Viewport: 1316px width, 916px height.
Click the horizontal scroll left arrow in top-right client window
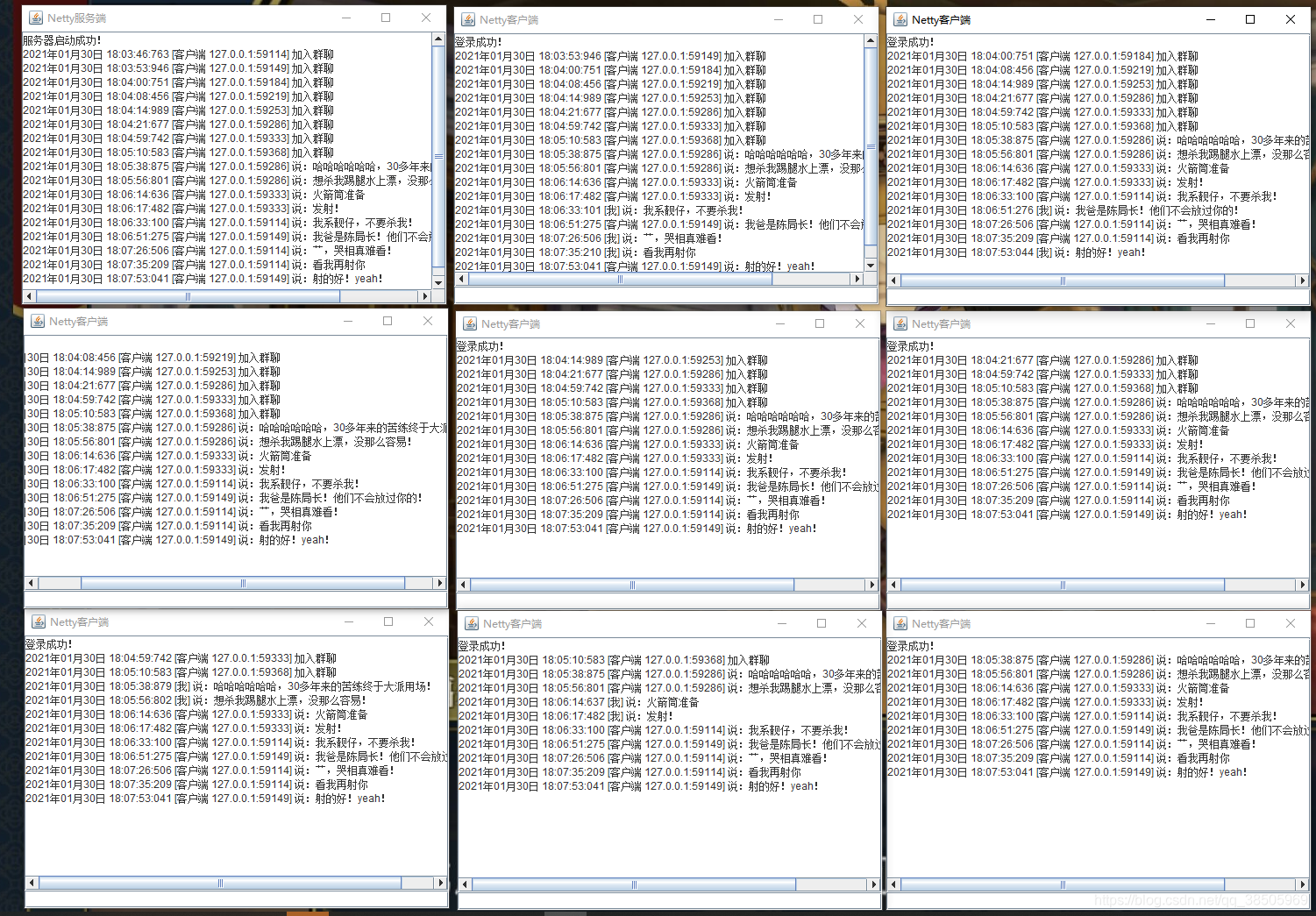(893, 280)
